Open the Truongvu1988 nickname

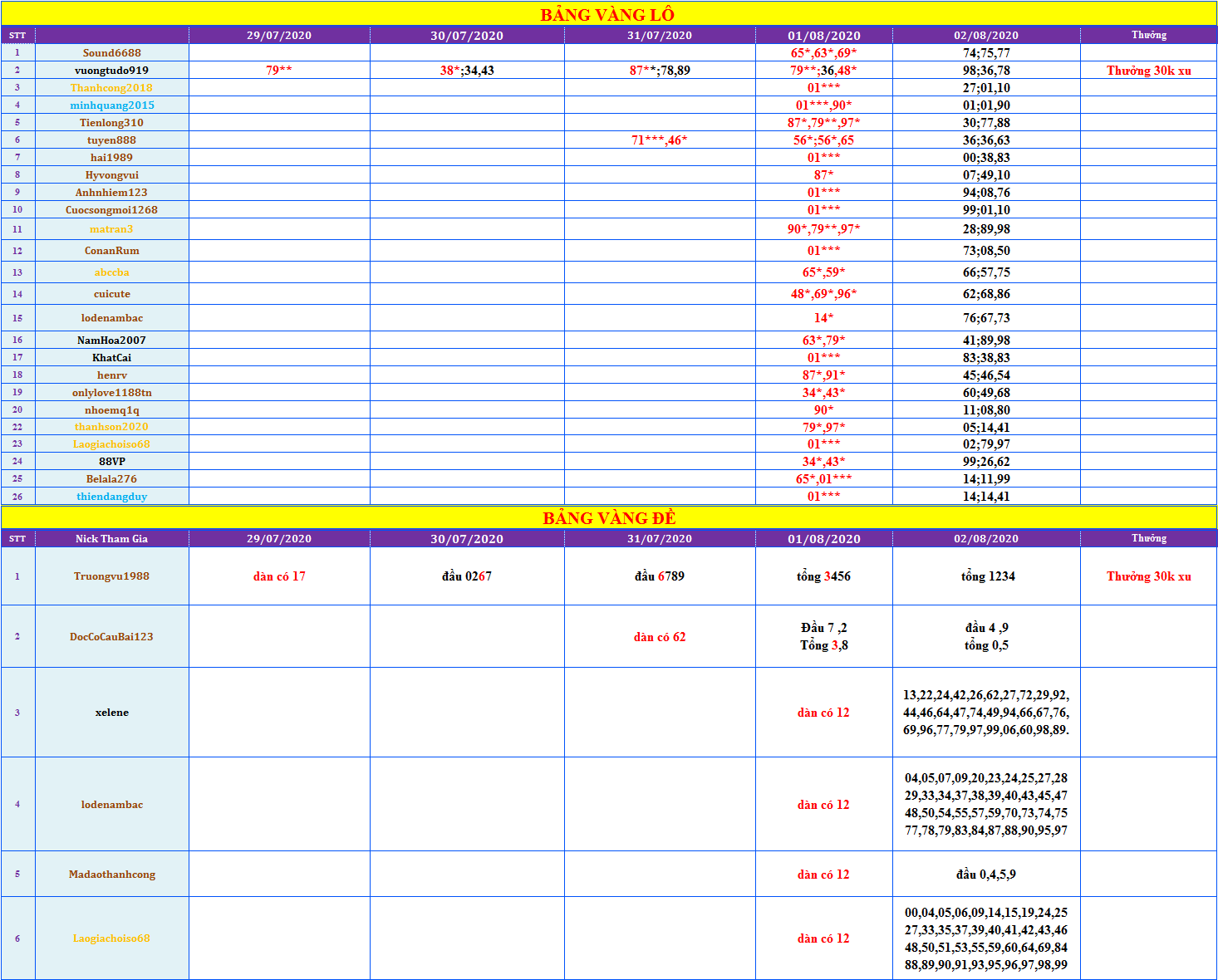(x=111, y=576)
